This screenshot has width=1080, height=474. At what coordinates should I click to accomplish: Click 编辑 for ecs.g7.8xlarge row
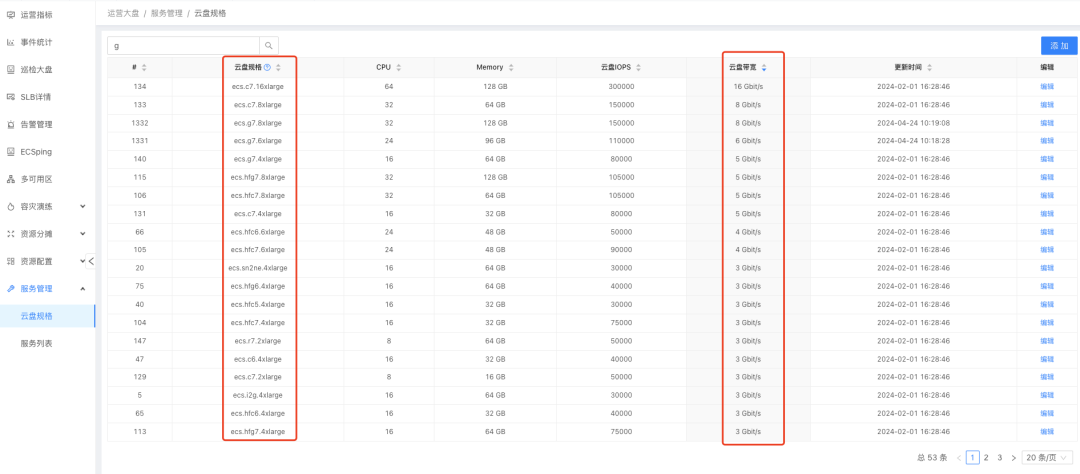pyautogui.click(x=1046, y=123)
